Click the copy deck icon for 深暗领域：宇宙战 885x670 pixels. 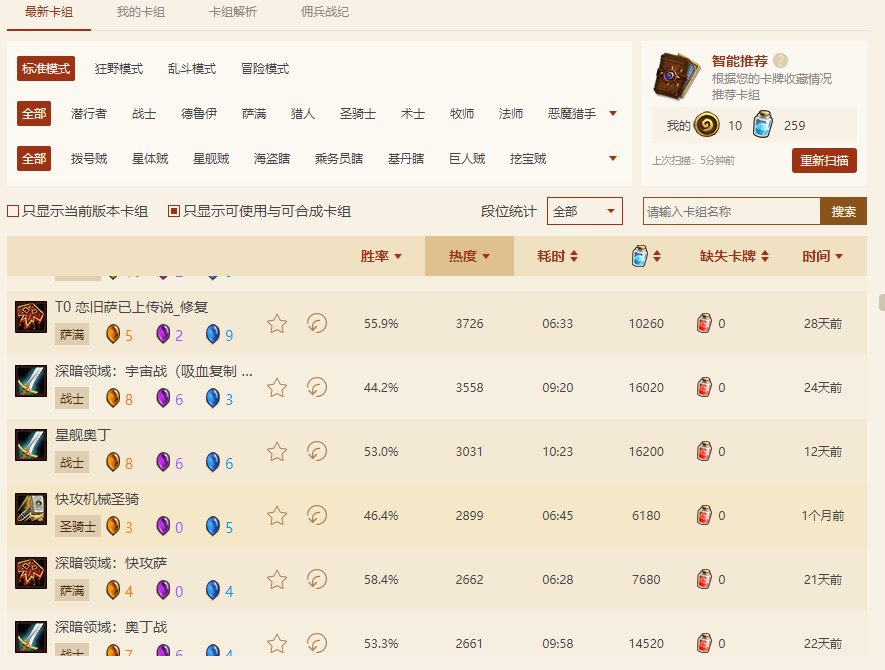point(317,388)
